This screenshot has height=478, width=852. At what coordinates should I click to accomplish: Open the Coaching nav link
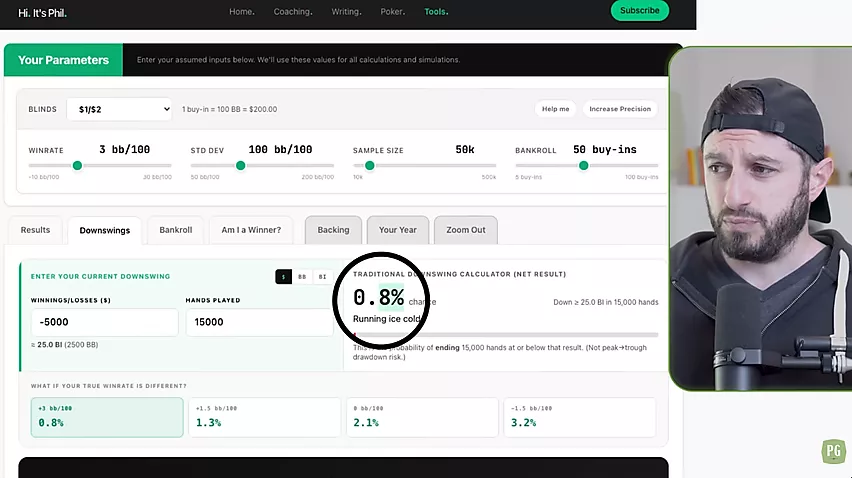(x=293, y=11)
